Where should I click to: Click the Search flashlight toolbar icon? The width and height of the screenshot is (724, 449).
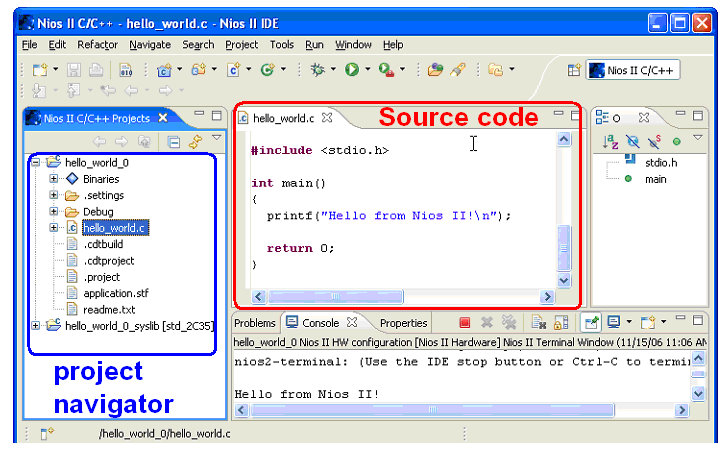coord(458,70)
